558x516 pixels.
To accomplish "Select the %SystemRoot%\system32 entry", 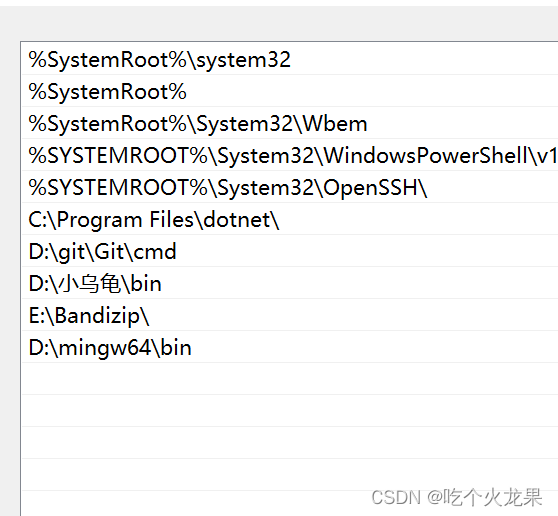I will (290, 59).
